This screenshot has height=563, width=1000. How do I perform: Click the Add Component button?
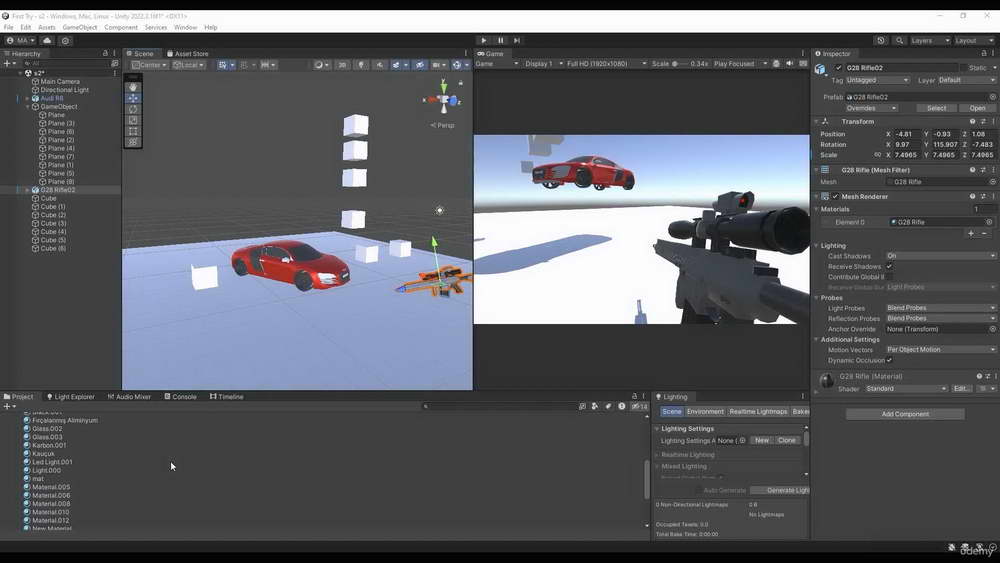(x=905, y=414)
